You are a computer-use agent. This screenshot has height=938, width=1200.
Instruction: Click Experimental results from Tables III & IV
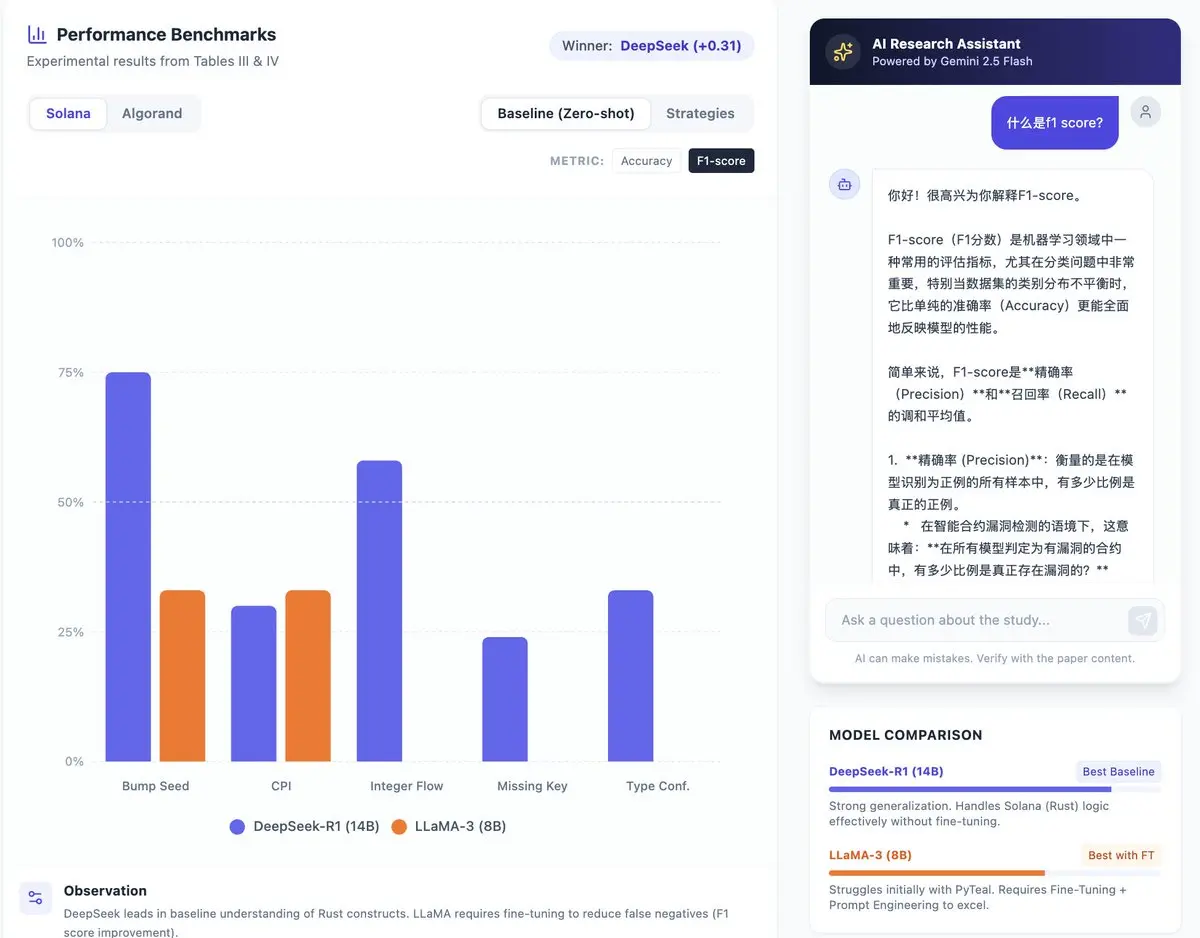[x=153, y=61]
